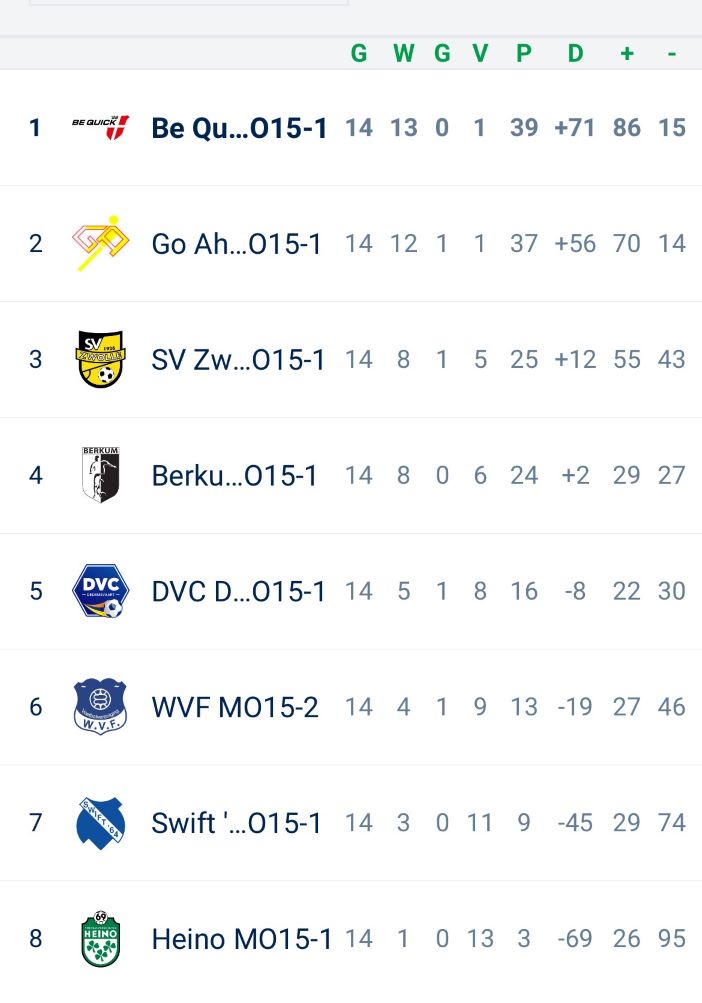
Task: Tap the W.V.F. blue shield logo
Action: click(x=100, y=706)
